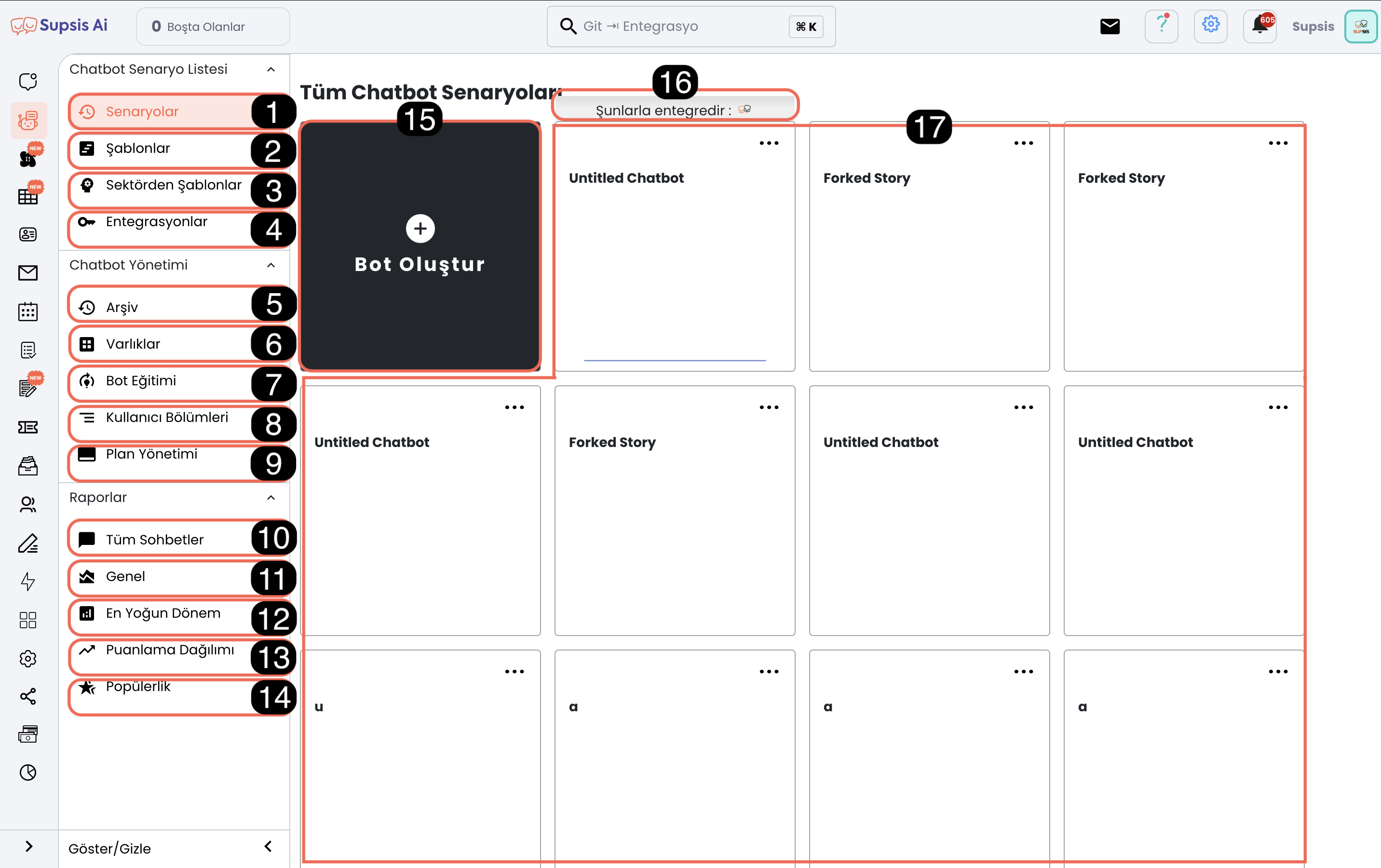Open the lightning bolt automation icon

point(27,581)
